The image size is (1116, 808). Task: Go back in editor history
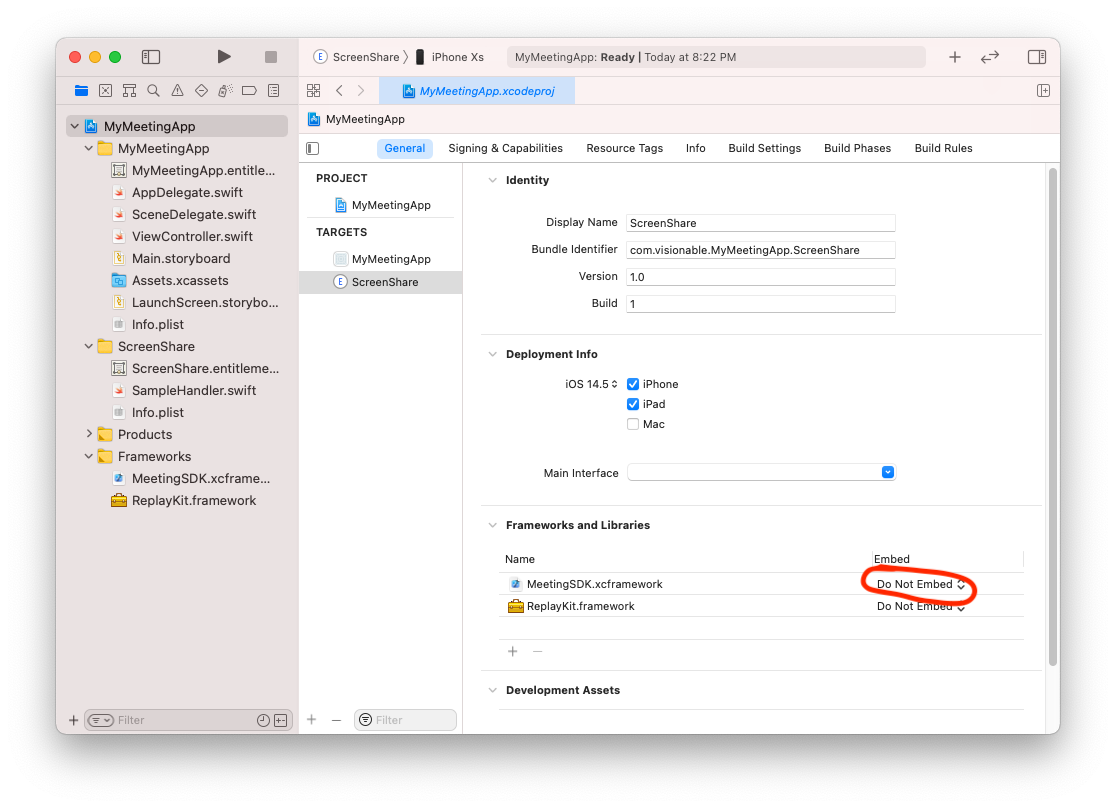tap(339, 90)
